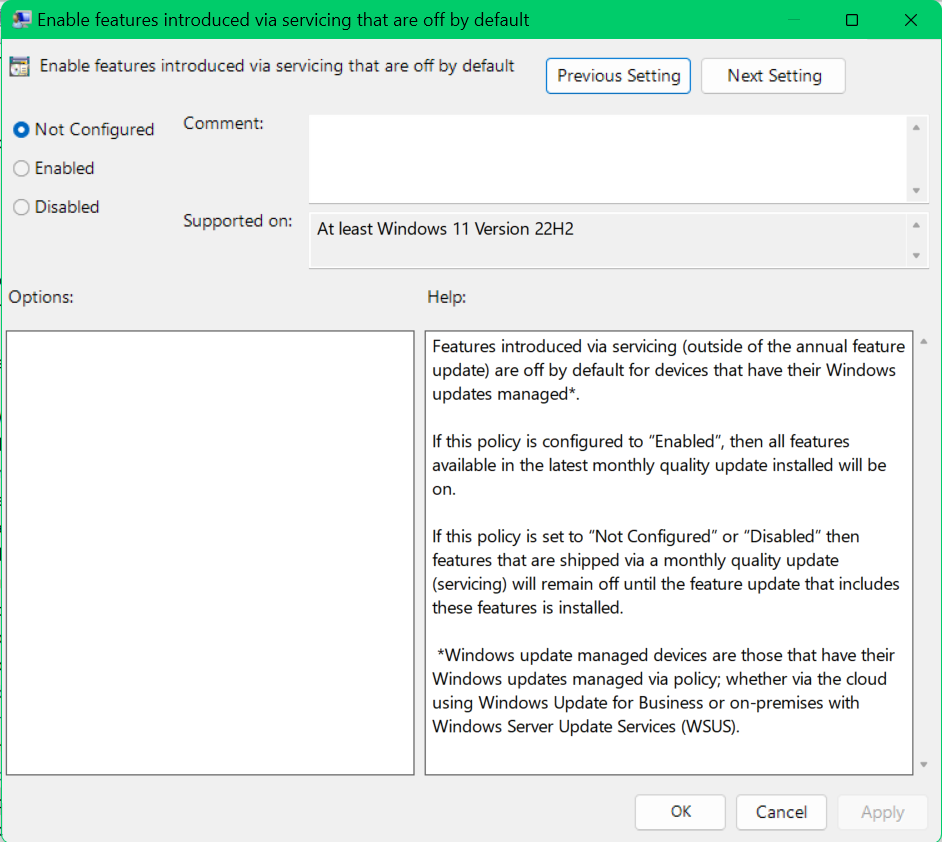942x842 pixels.
Task: Choose the Enabled radio option
Action: click(x=21, y=169)
